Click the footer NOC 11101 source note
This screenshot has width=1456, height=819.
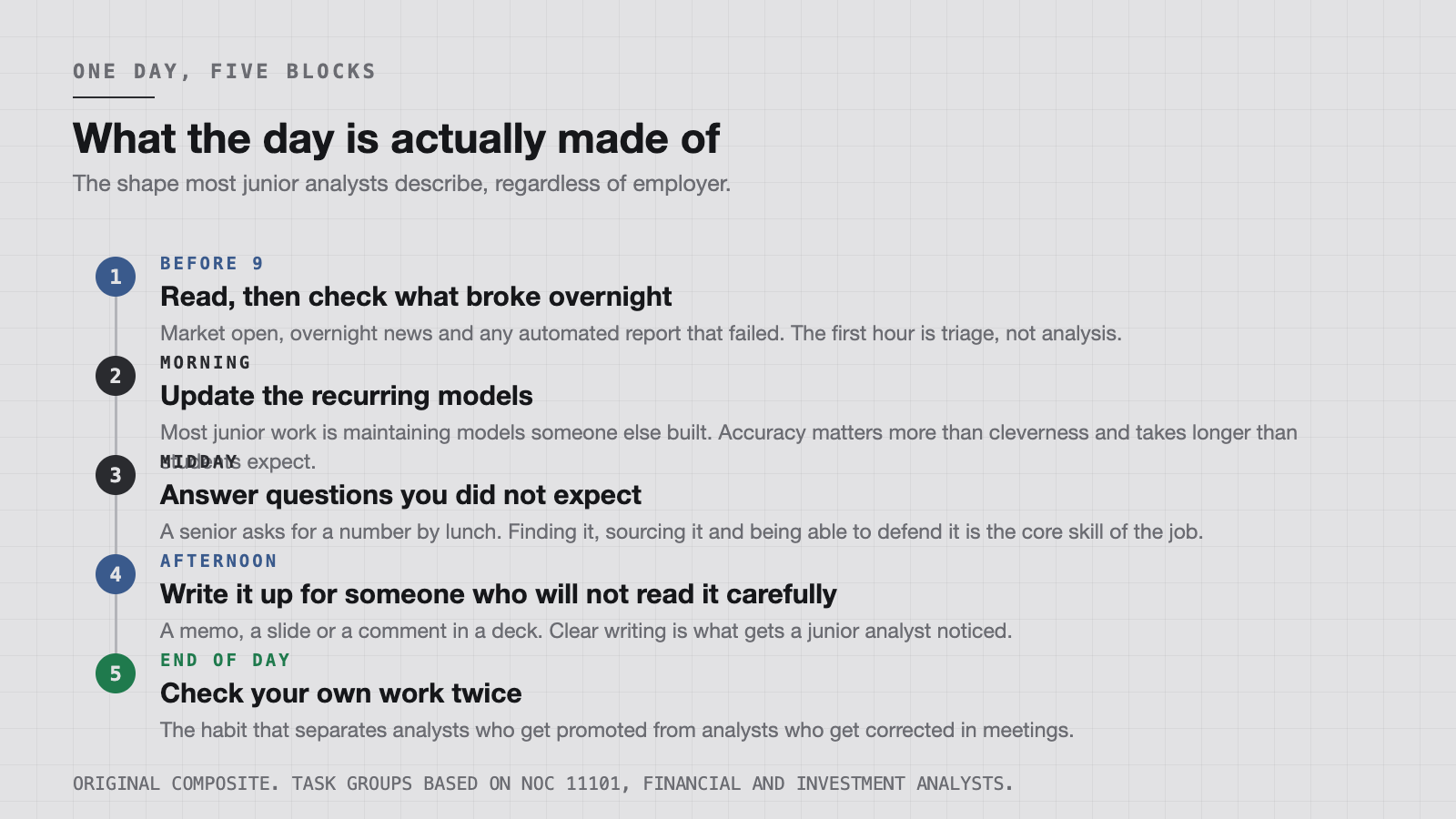point(543,784)
